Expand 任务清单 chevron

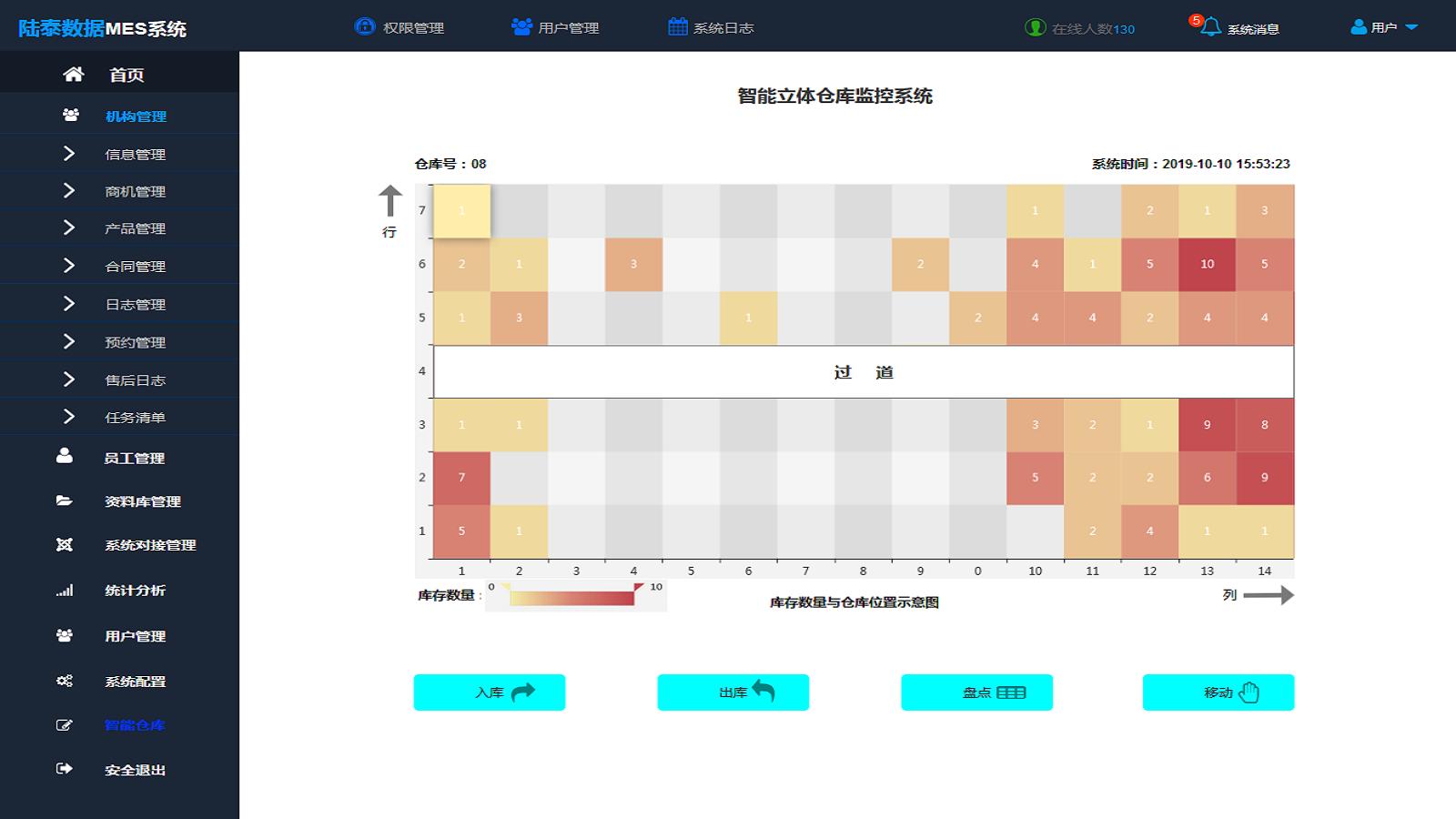pos(69,416)
